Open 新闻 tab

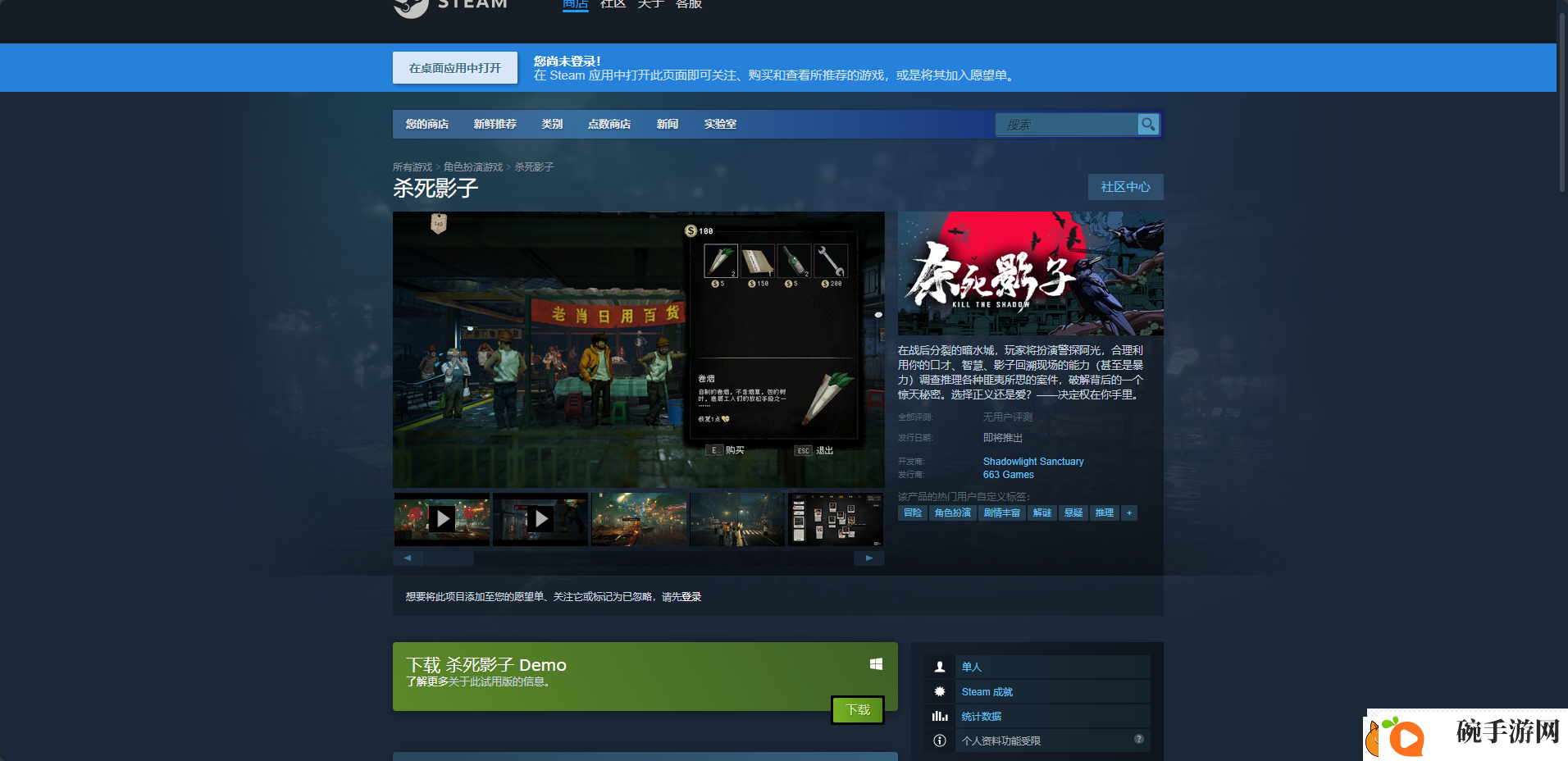[x=668, y=124]
